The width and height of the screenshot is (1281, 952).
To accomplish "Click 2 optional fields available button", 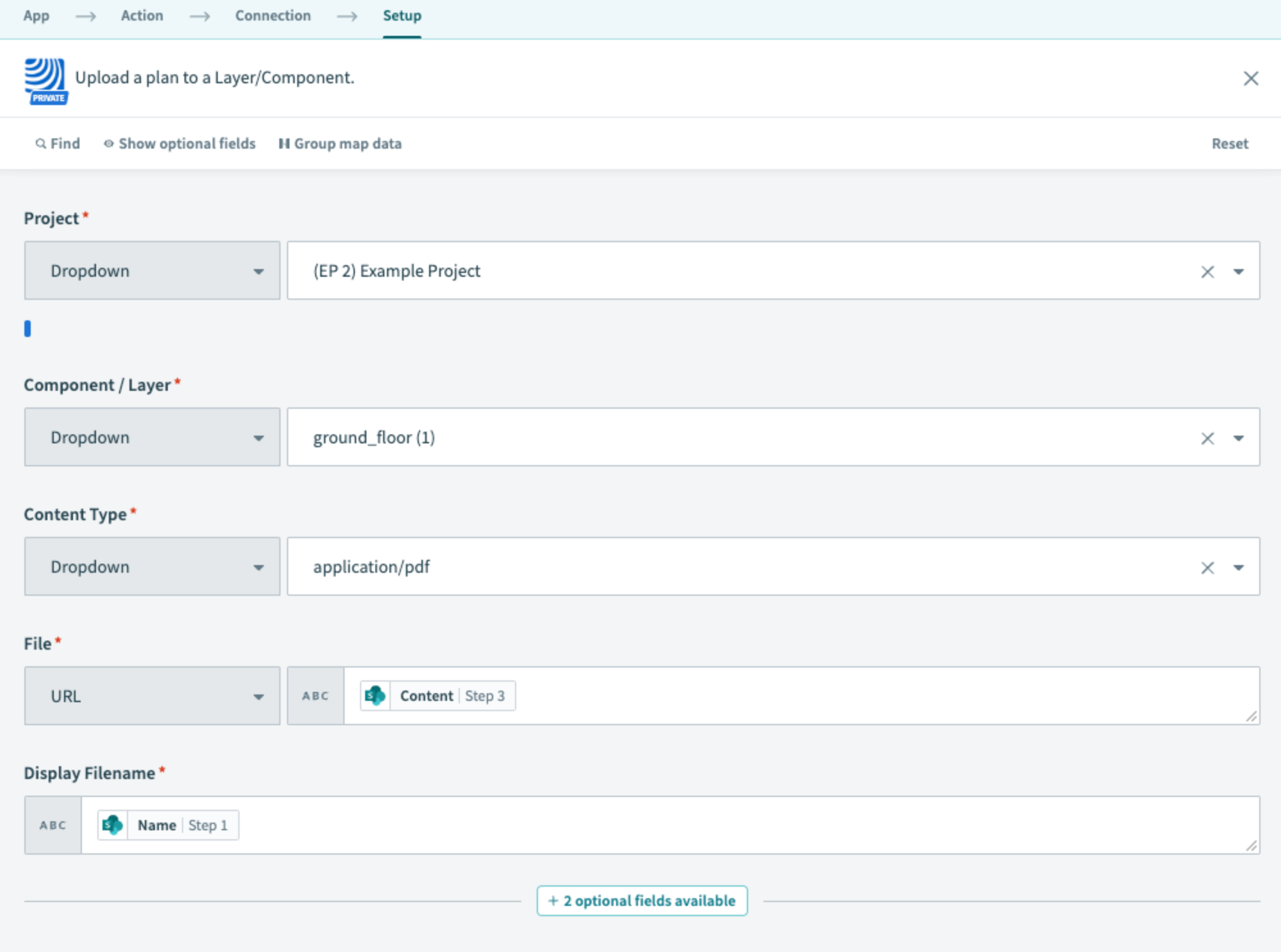I will (x=642, y=901).
